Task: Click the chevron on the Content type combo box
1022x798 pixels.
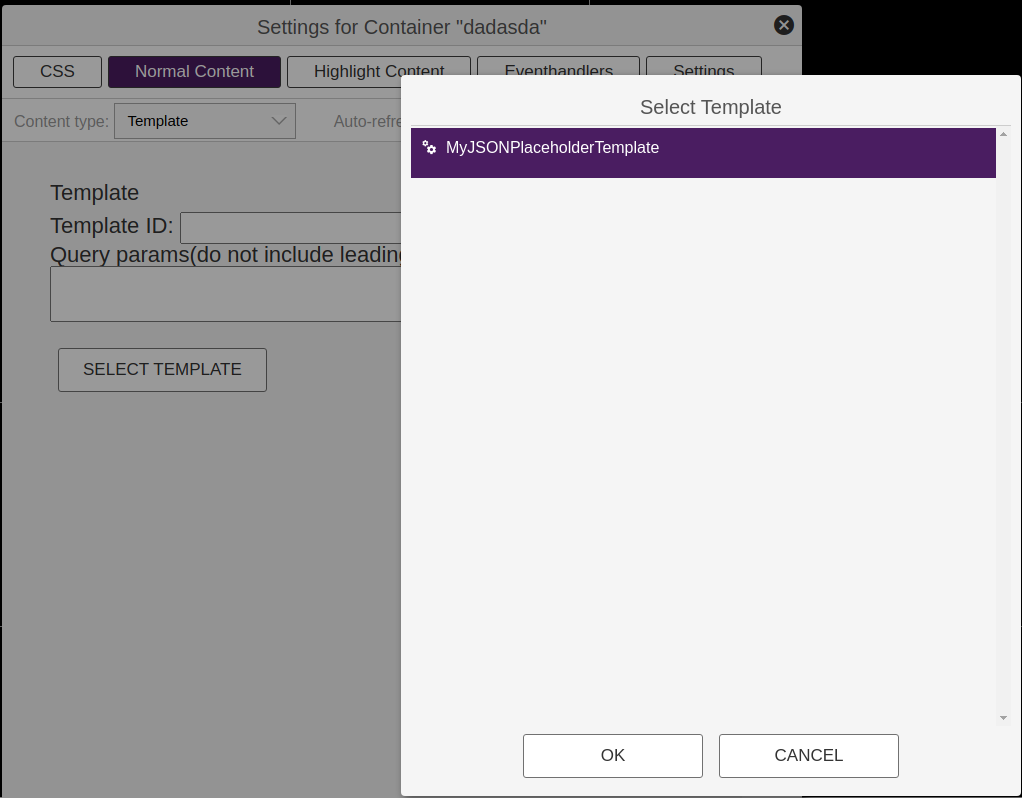Action: (279, 121)
